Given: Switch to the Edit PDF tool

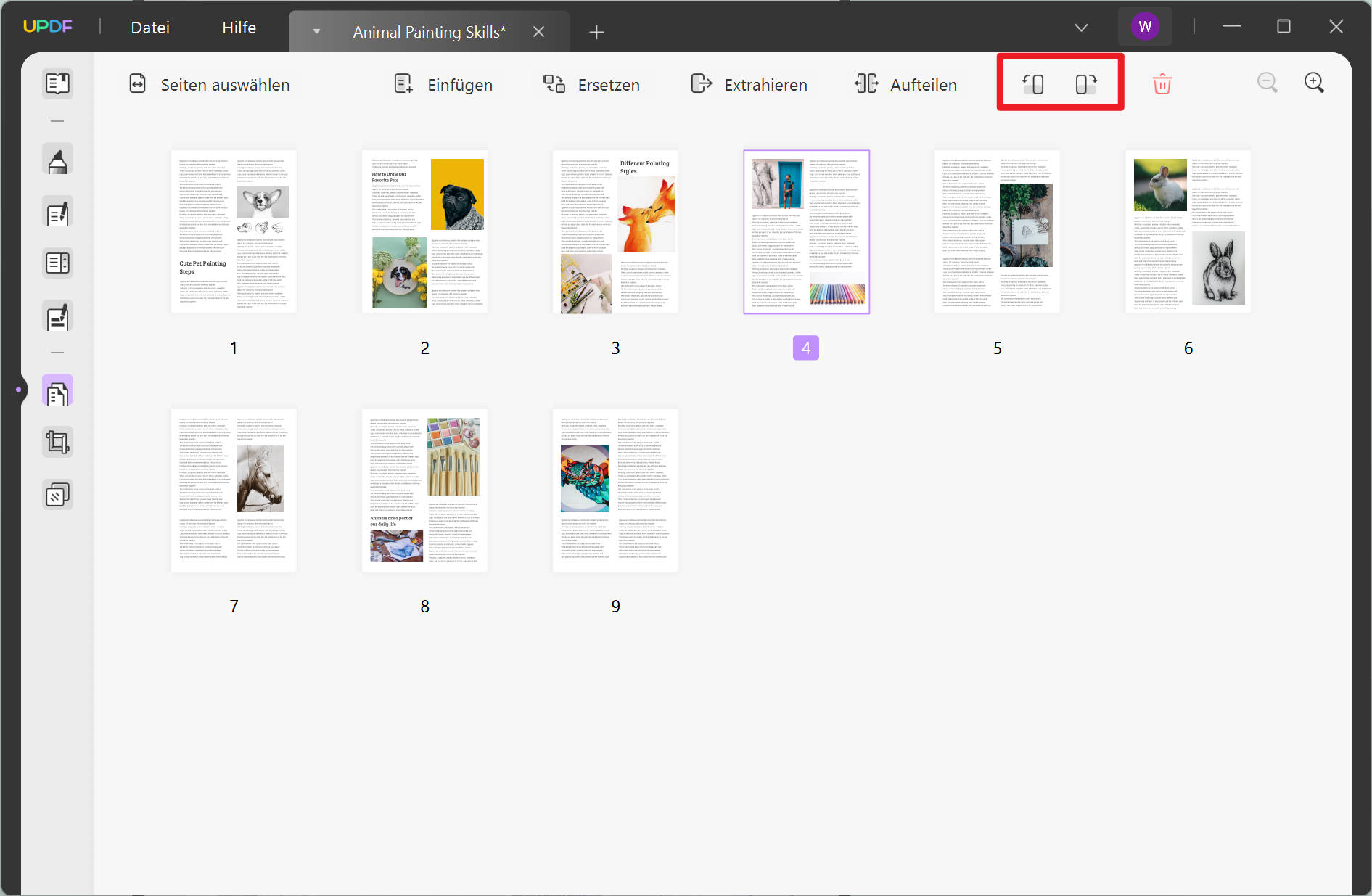Looking at the screenshot, I should tap(57, 211).
